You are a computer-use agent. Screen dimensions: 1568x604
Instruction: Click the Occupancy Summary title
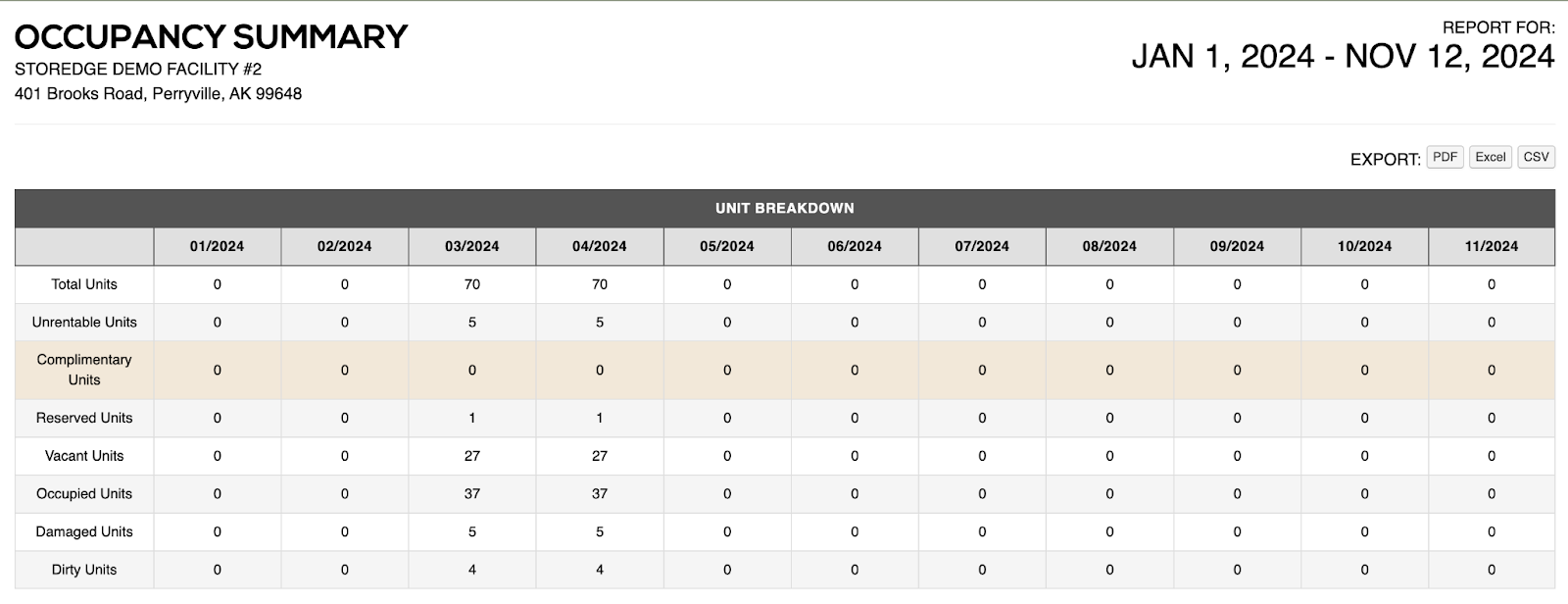click(211, 37)
